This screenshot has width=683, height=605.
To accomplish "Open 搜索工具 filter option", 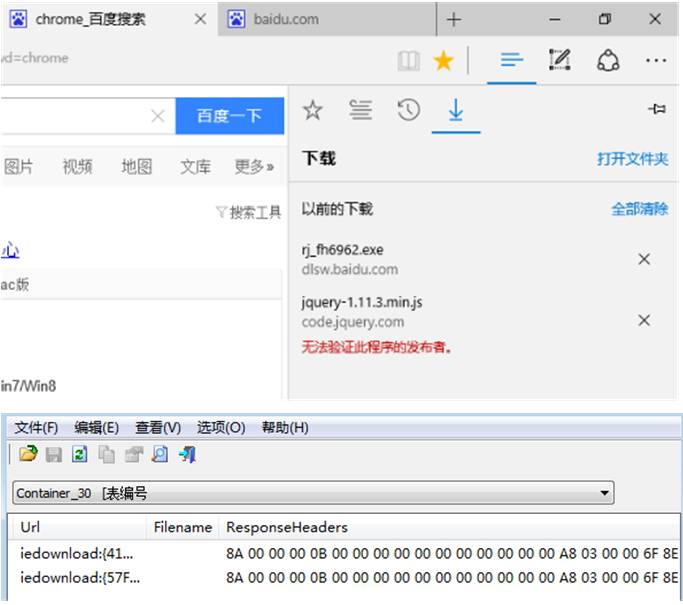I will (249, 213).
